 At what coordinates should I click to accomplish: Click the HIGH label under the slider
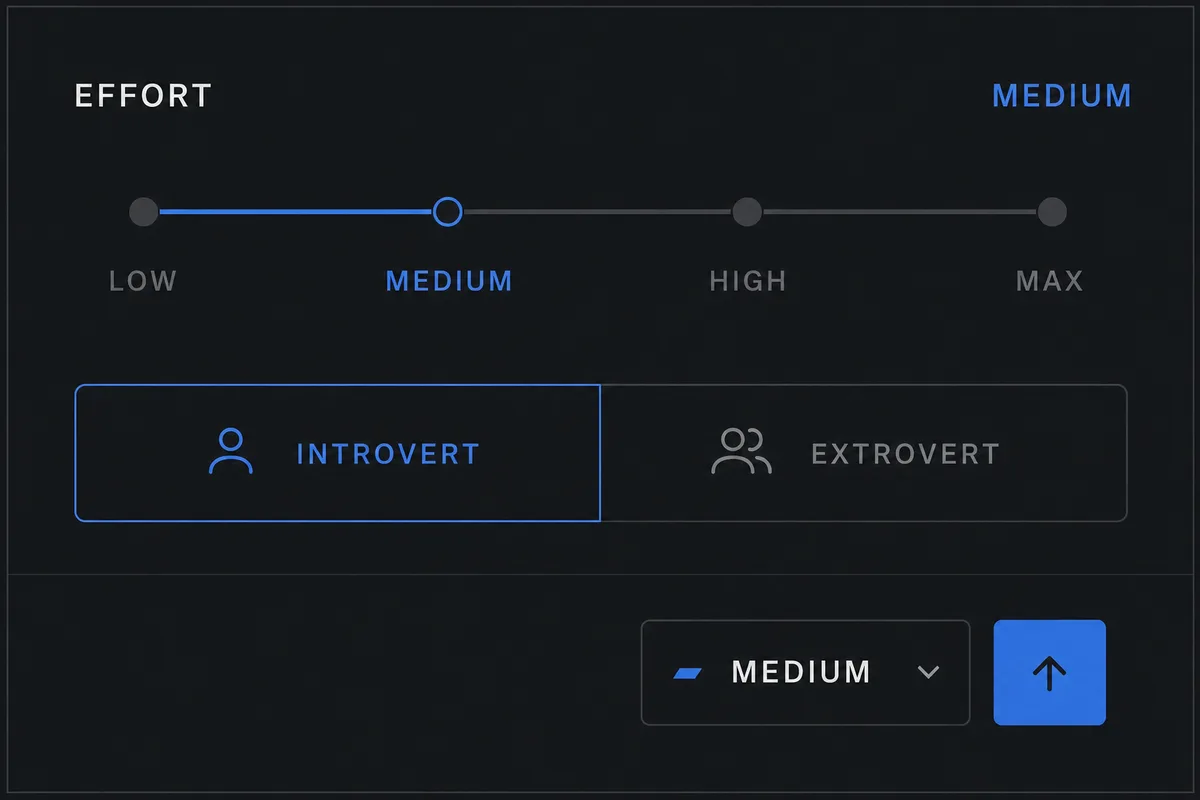748,281
